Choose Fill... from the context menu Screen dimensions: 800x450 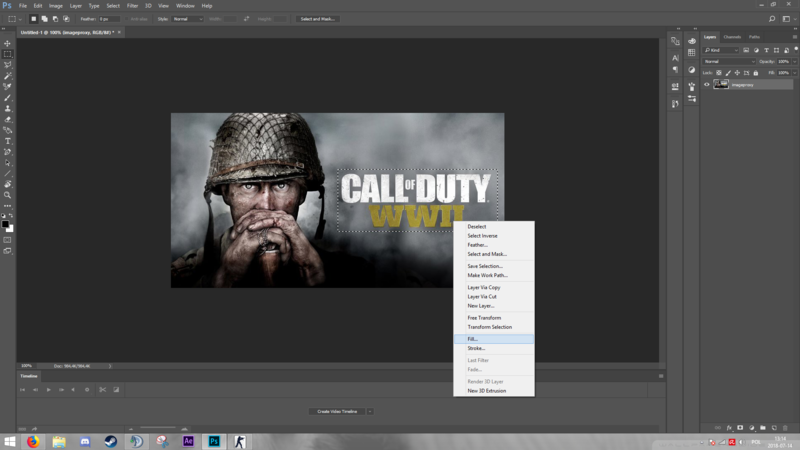(x=473, y=339)
